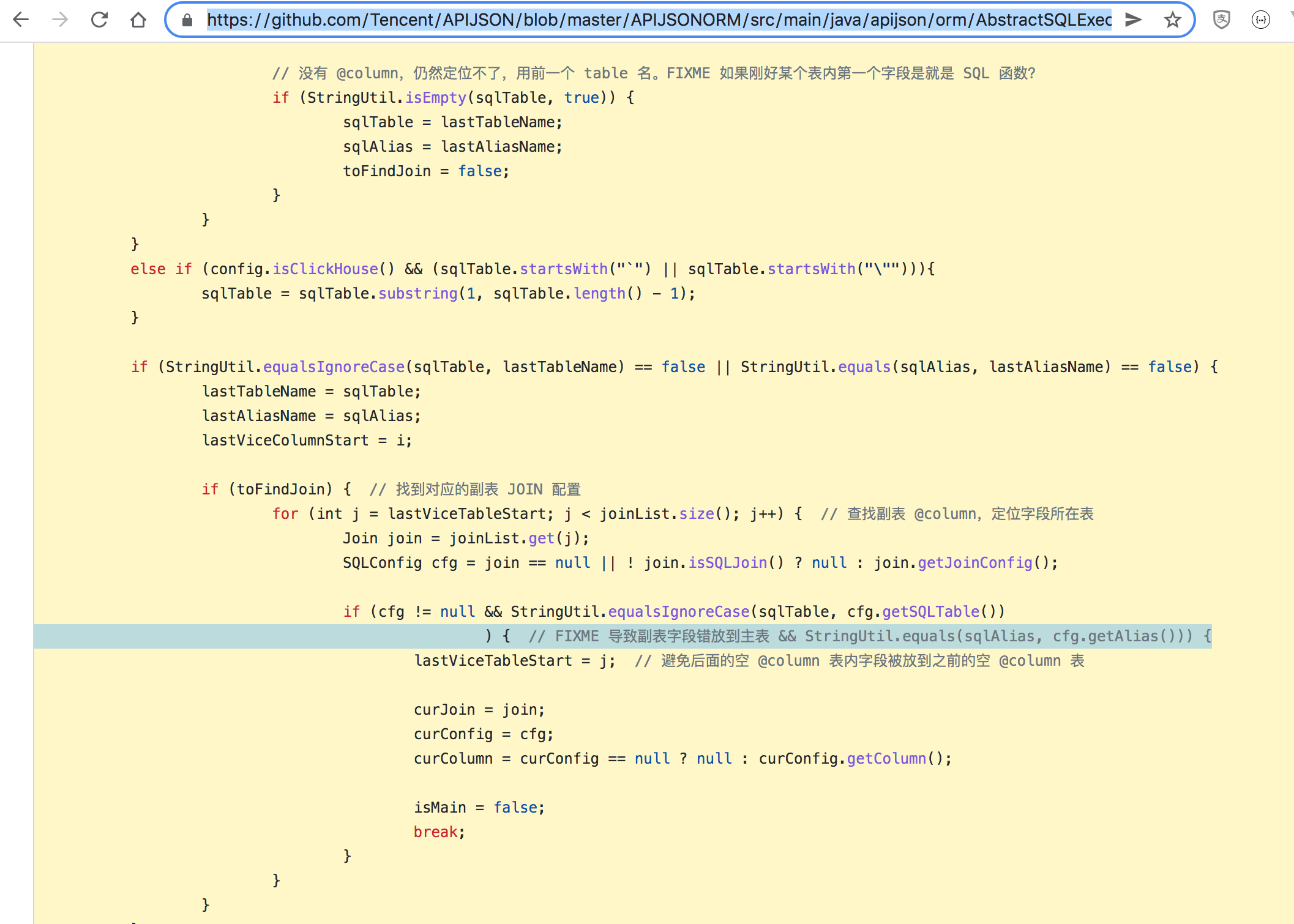Image resolution: width=1294 pixels, height=924 pixels.
Task: Open the browser home page
Action: 138,20
